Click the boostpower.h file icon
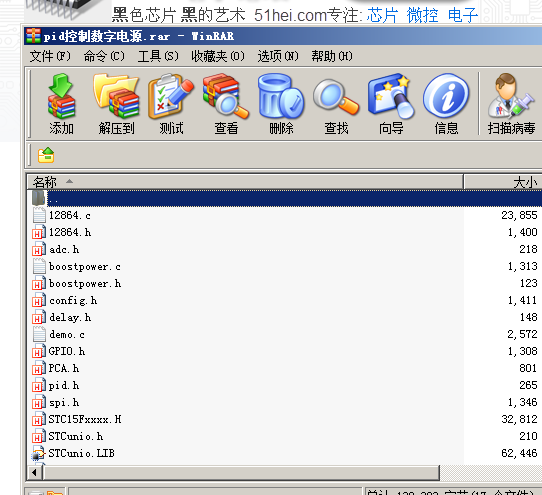Screen dimensions: 542x495 click(39, 283)
